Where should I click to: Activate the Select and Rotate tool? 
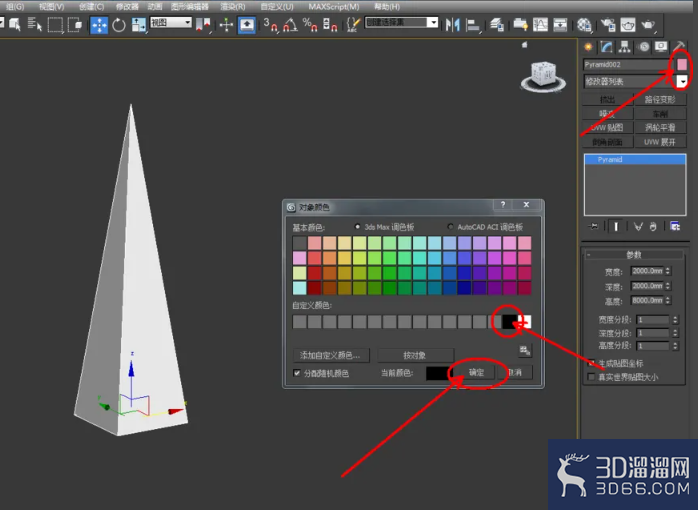[119, 24]
